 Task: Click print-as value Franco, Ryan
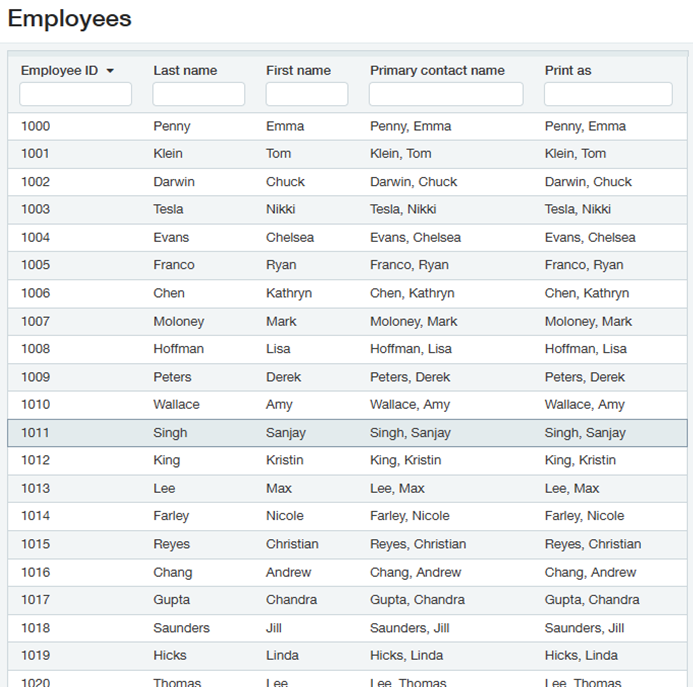[x=584, y=265]
